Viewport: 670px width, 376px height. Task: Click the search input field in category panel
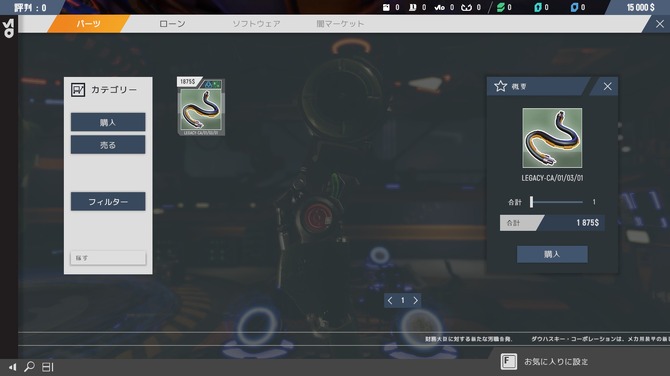[108, 258]
